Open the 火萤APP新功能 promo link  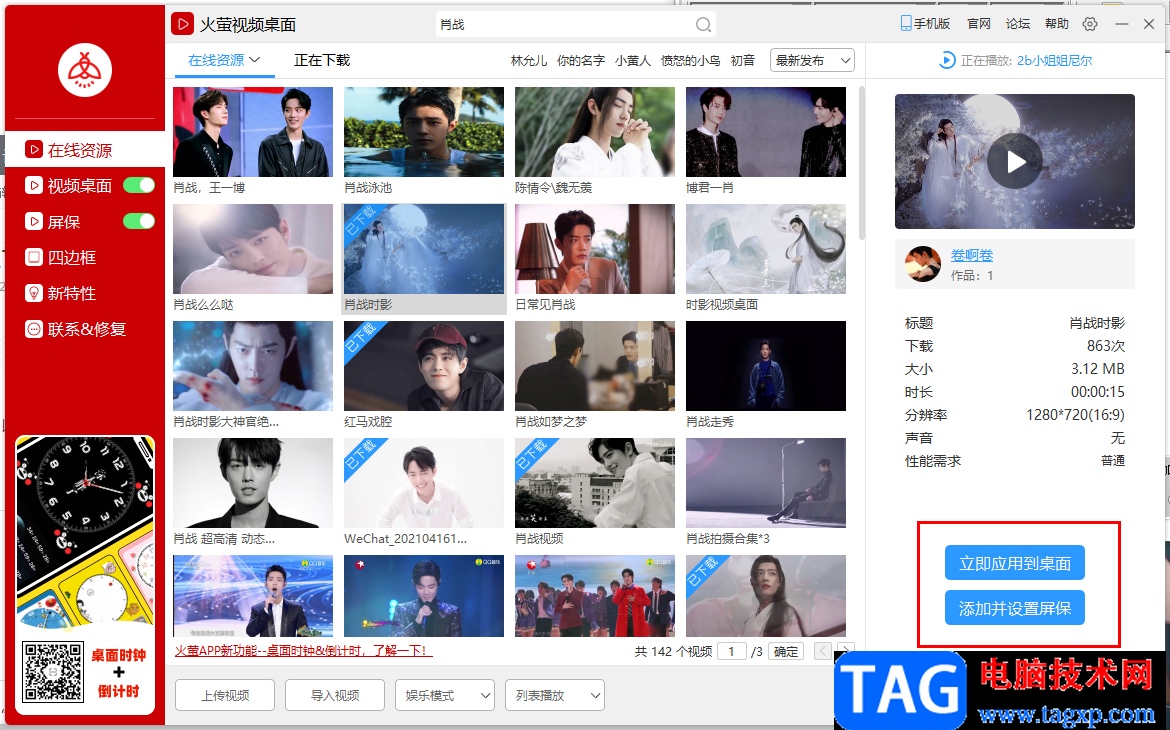coord(304,651)
